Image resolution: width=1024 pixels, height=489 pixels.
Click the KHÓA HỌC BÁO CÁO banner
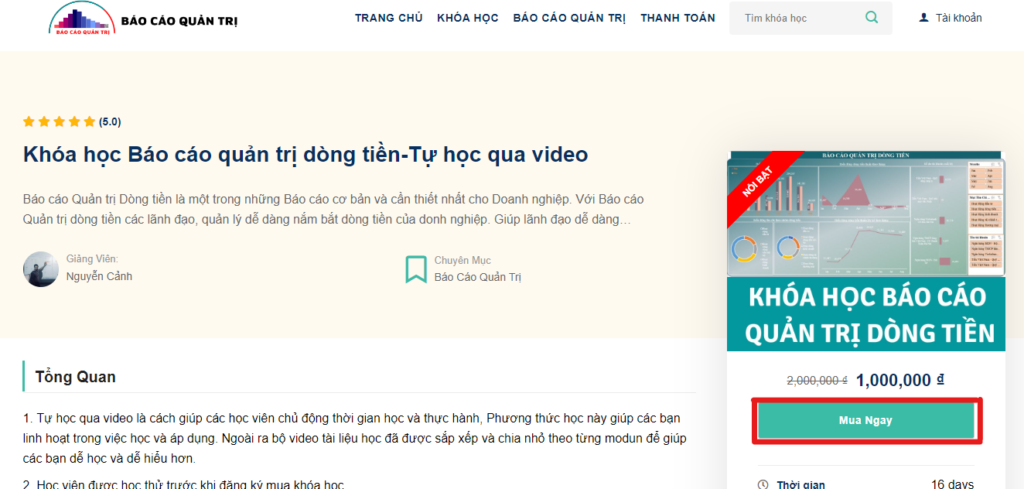tap(866, 314)
